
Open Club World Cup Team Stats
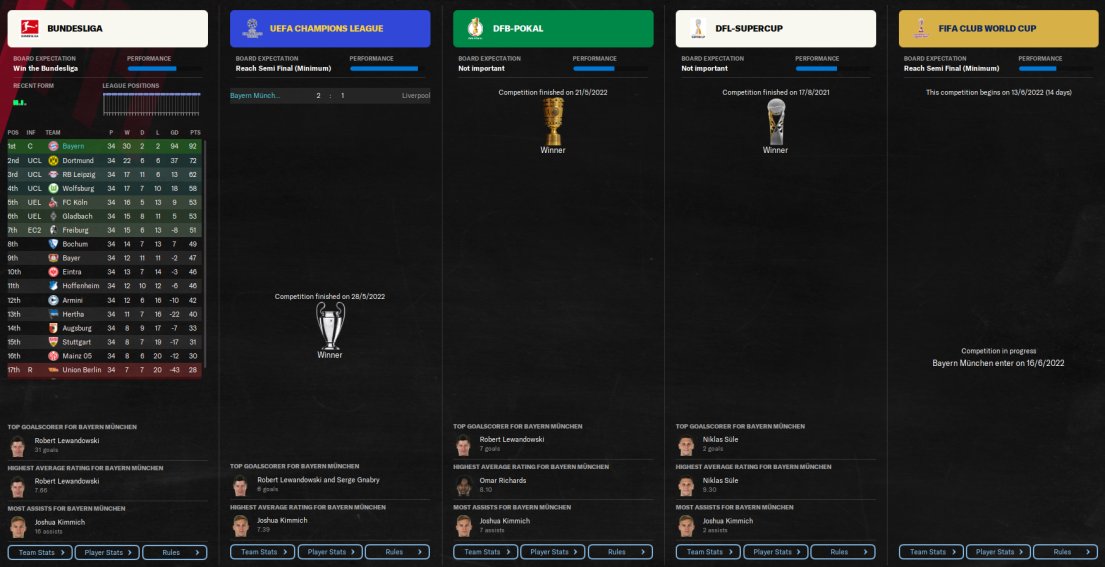click(931, 552)
